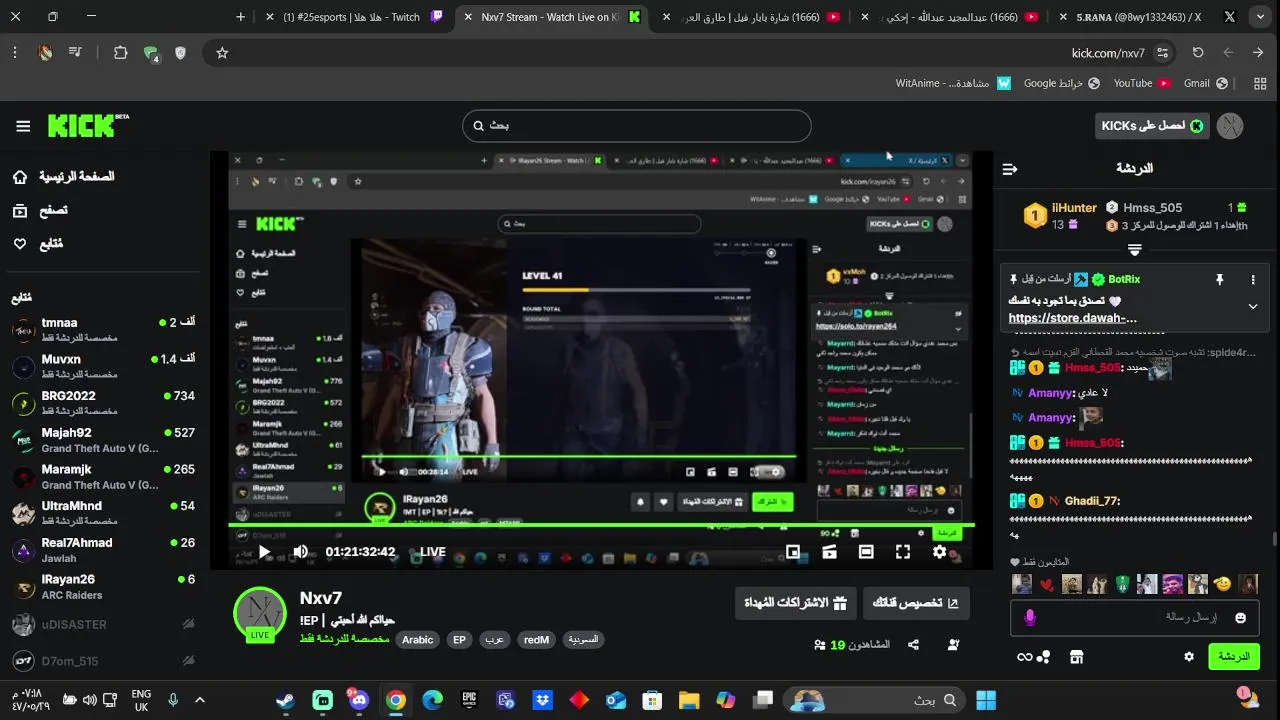This screenshot has width=1280, height=720.
Task: Open the shop icon below chat
Action: 1076,657
